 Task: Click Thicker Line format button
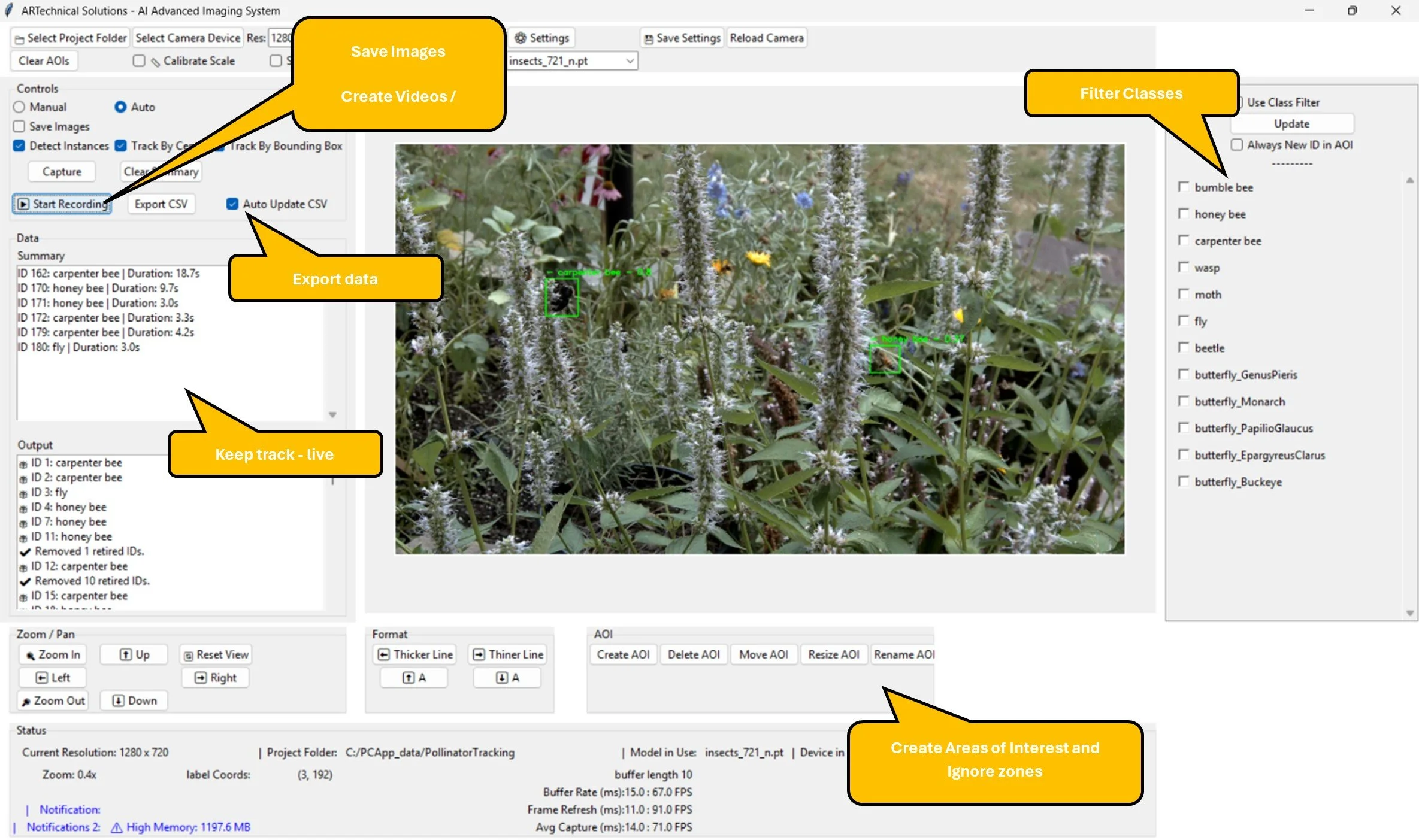415,654
